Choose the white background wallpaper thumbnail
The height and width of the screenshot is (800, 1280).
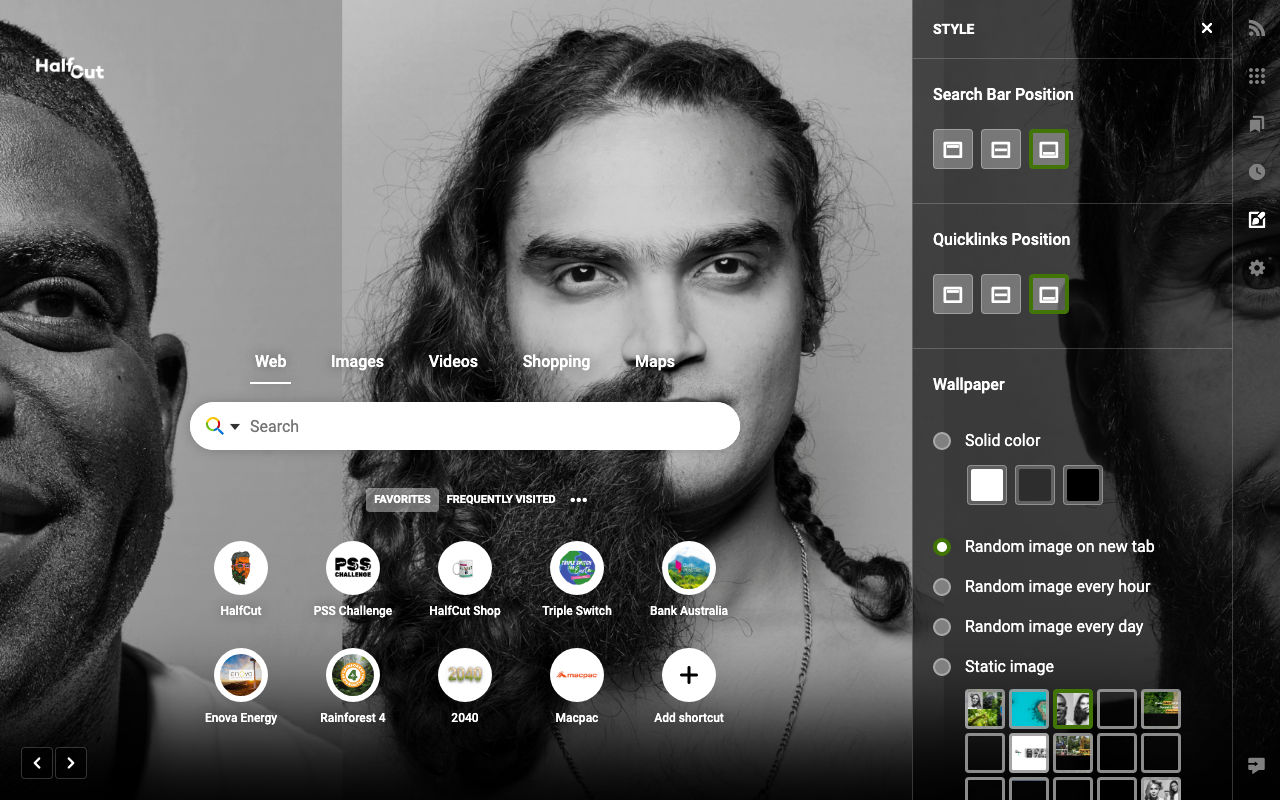click(1029, 753)
